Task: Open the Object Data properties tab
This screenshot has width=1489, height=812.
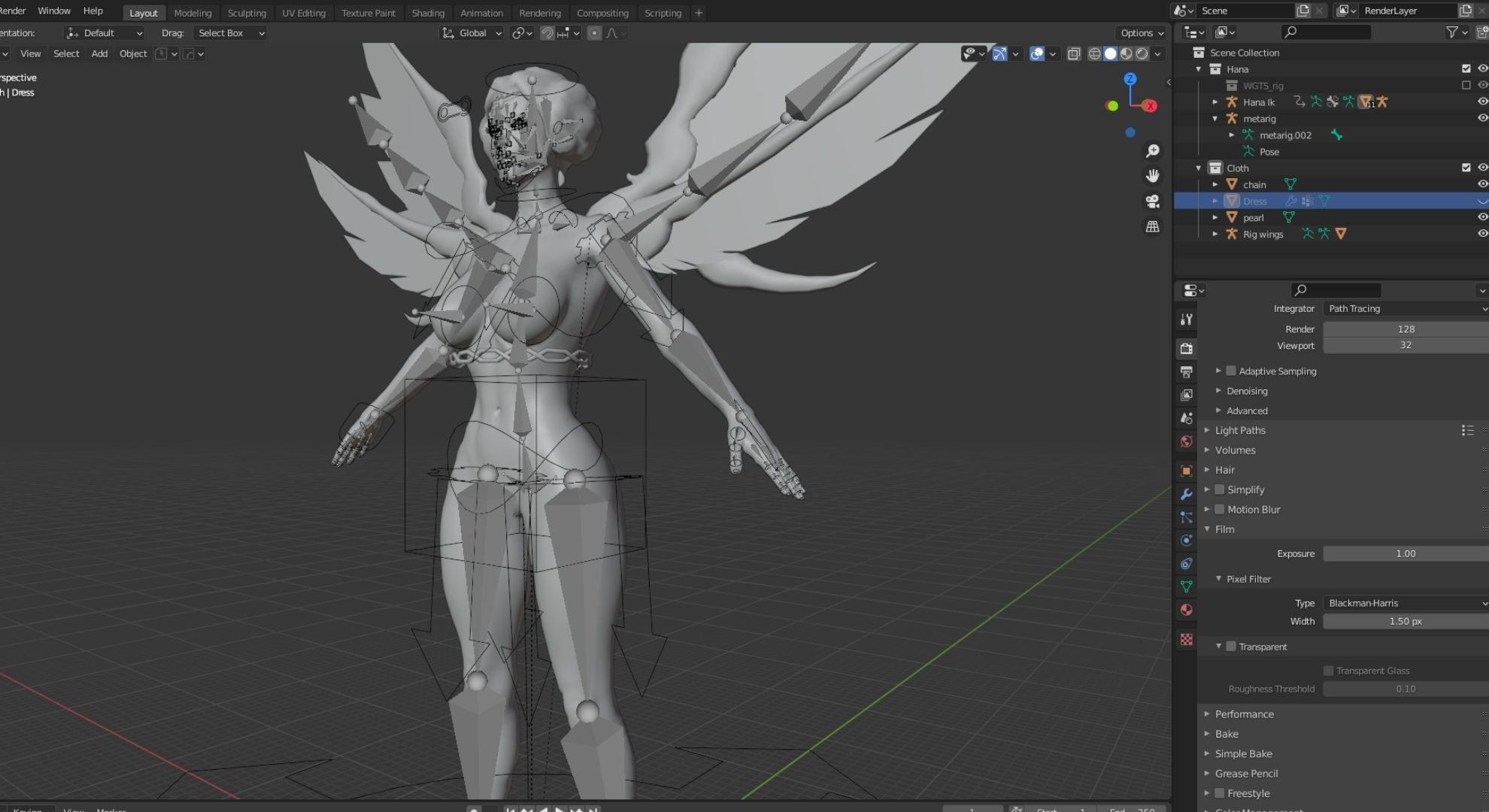Action: [1186, 586]
